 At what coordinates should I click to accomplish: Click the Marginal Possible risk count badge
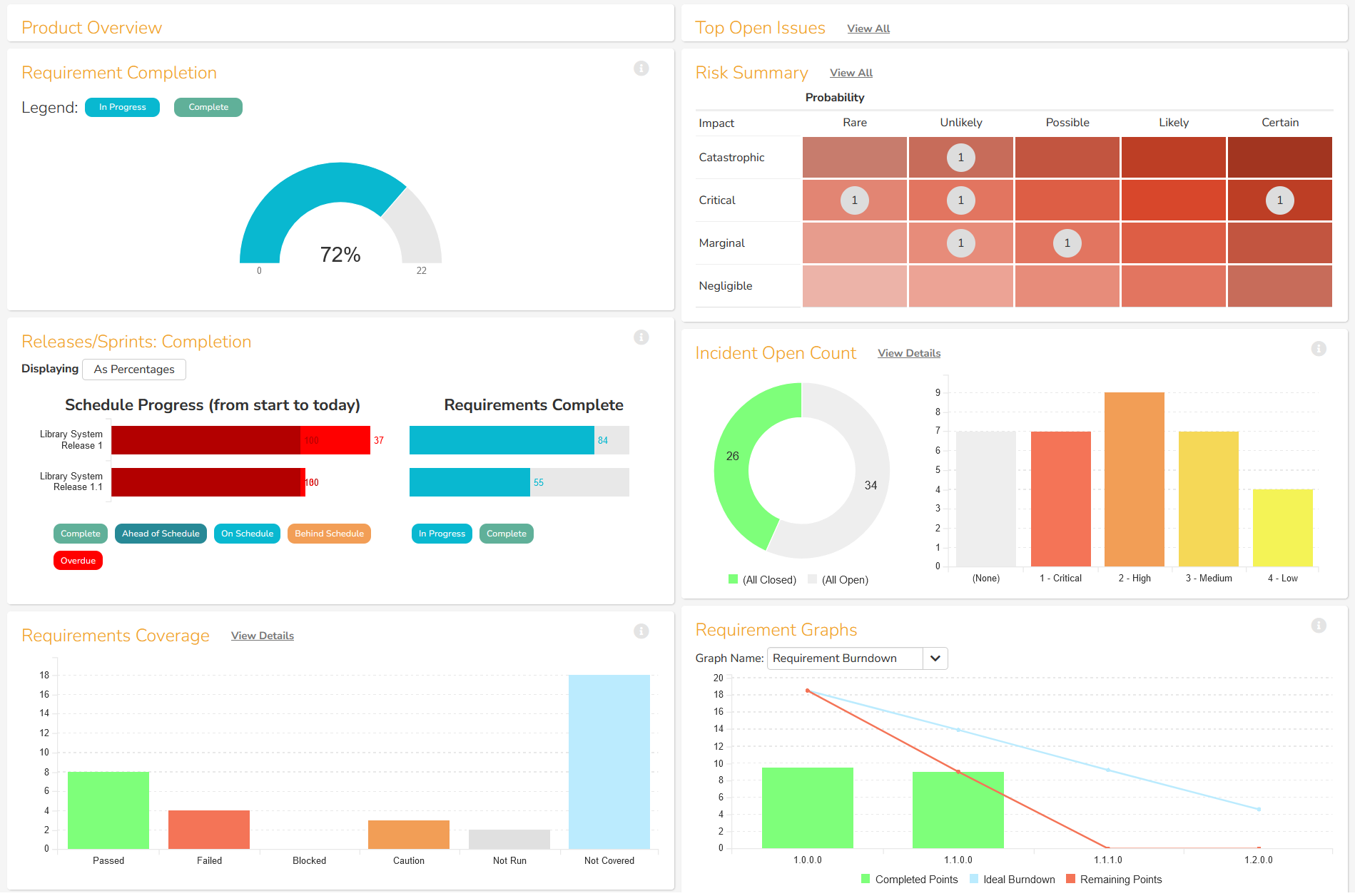click(1067, 243)
